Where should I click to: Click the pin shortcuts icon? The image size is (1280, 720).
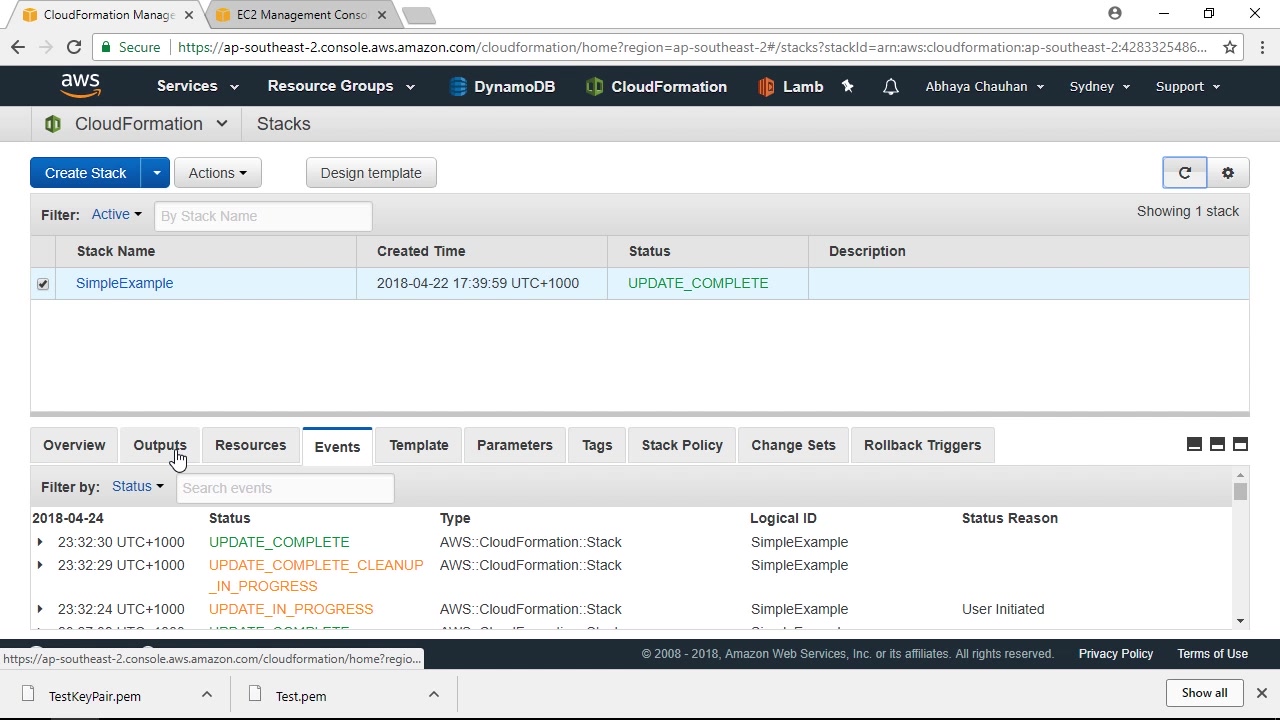(x=848, y=87)
